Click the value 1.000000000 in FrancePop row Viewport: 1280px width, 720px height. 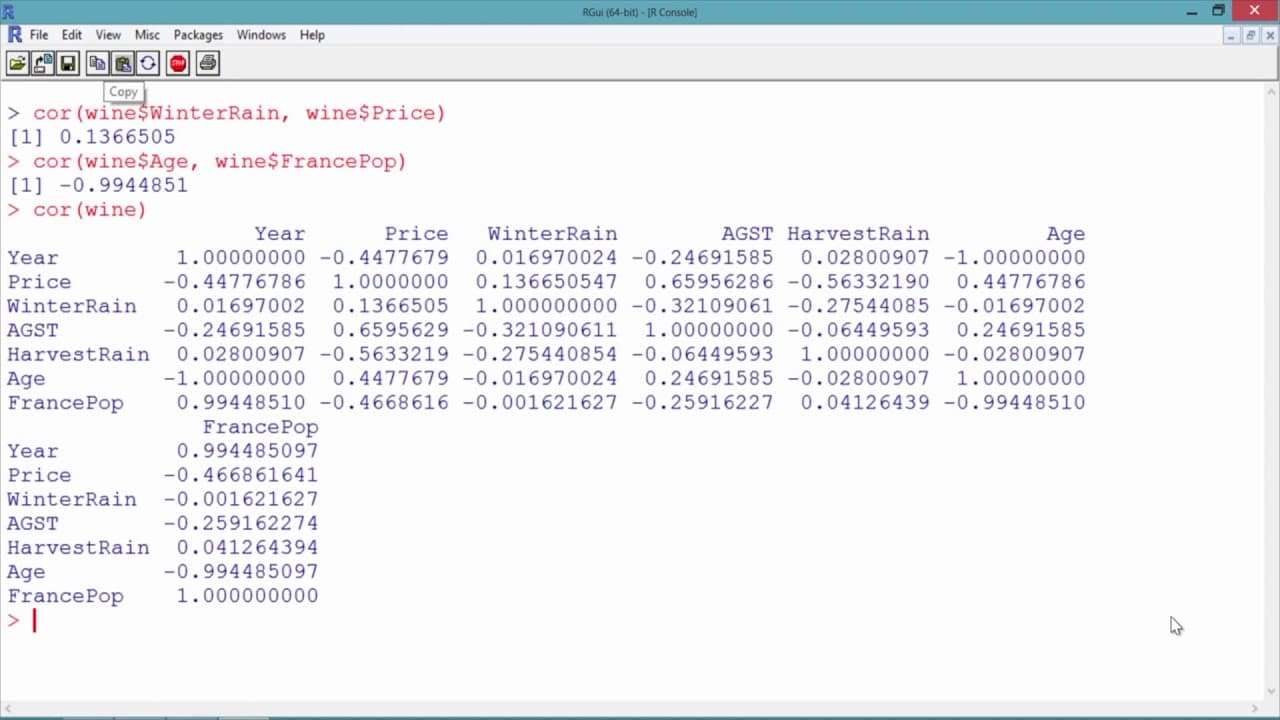coord(247,596)
